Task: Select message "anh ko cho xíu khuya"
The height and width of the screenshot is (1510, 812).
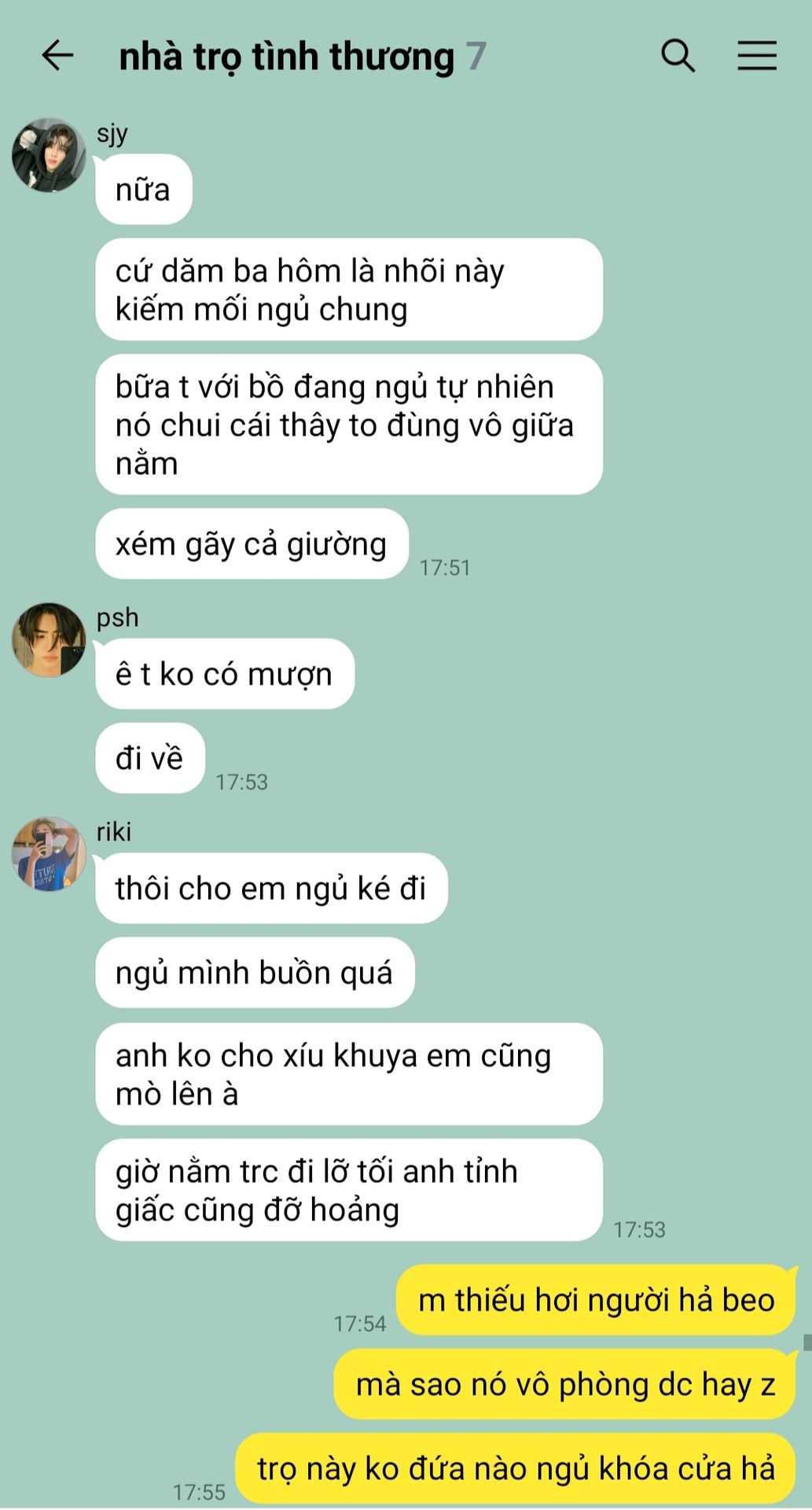Action: 349,1074
